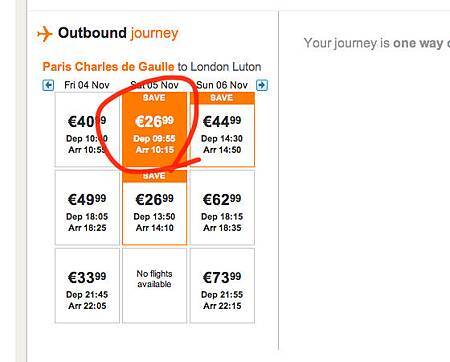Screen dimensions: 450x362
Task: Click SAVE banner above Saturday 13:50 flight
Action: [154, 176]
